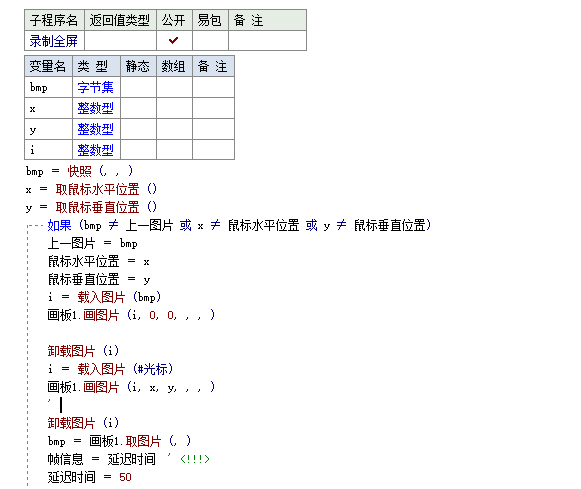Image resolution: width=581 pixels, height=489 pixels.
Task: Click the 如果 keyword in the condition line
Action: click(59, 225)
